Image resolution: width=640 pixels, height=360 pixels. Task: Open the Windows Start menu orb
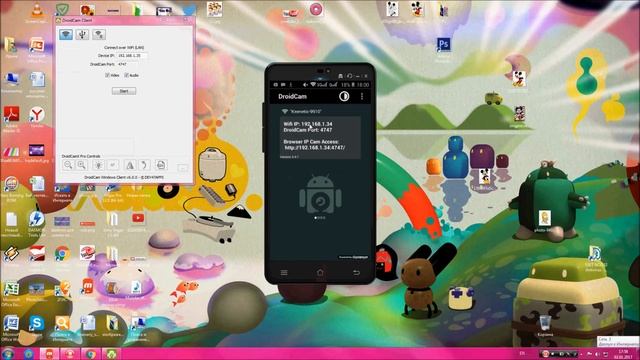[8, 353]
